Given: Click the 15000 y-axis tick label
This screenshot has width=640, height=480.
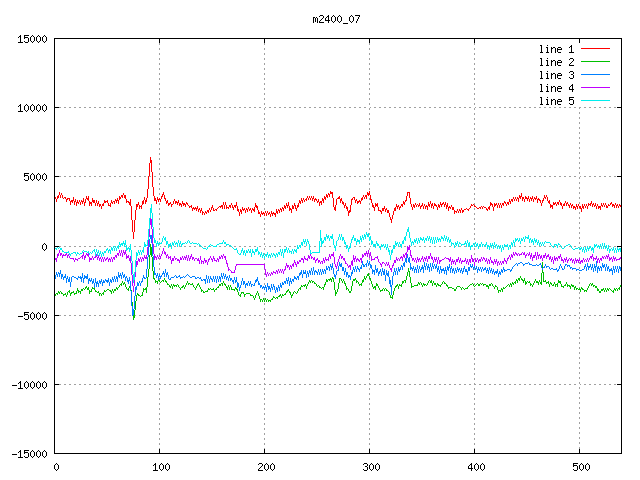Looking at the screenshot, I should pyautogui.click(x=32, y=39).
